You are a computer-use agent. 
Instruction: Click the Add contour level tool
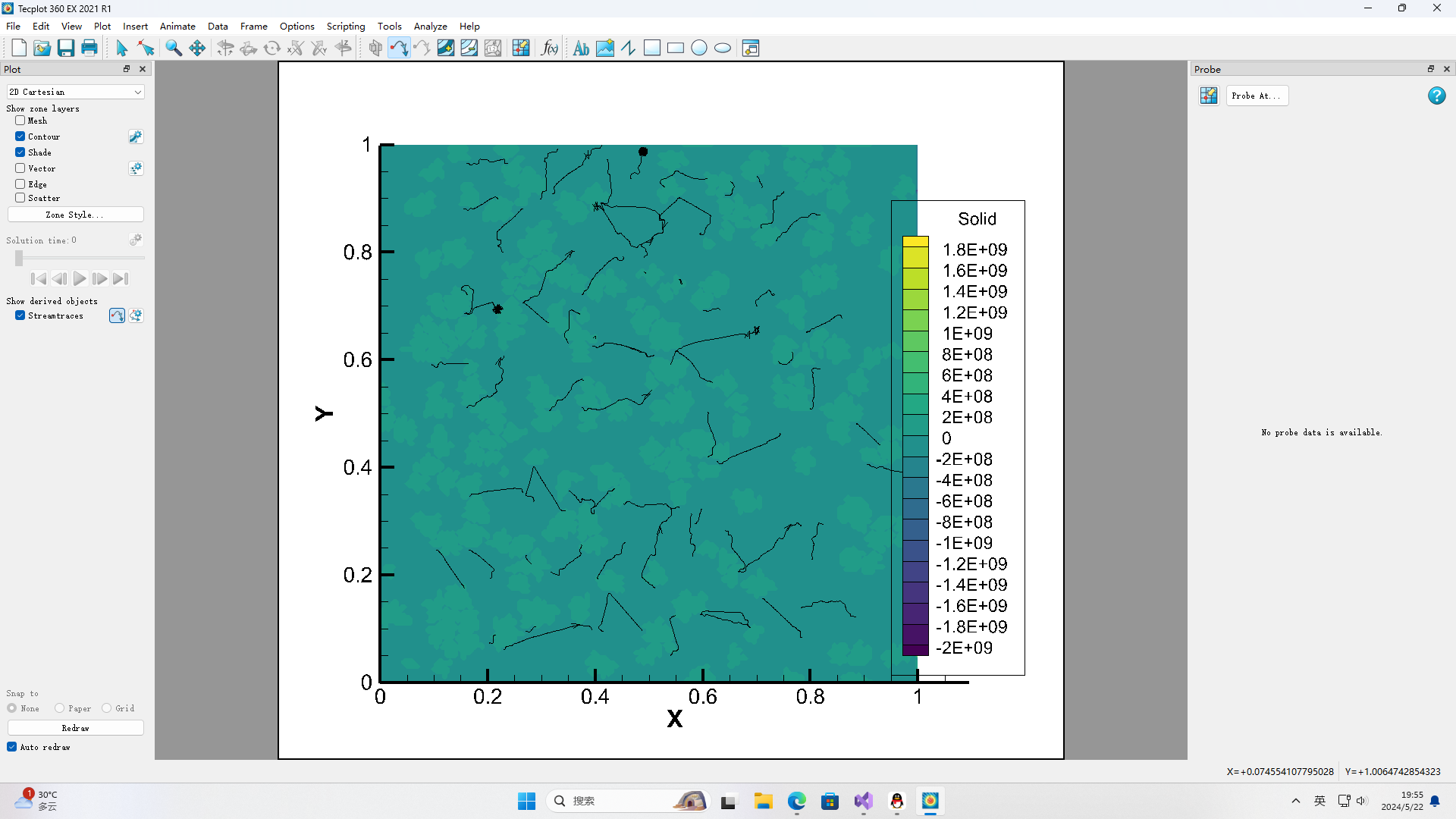coord(446,49)
